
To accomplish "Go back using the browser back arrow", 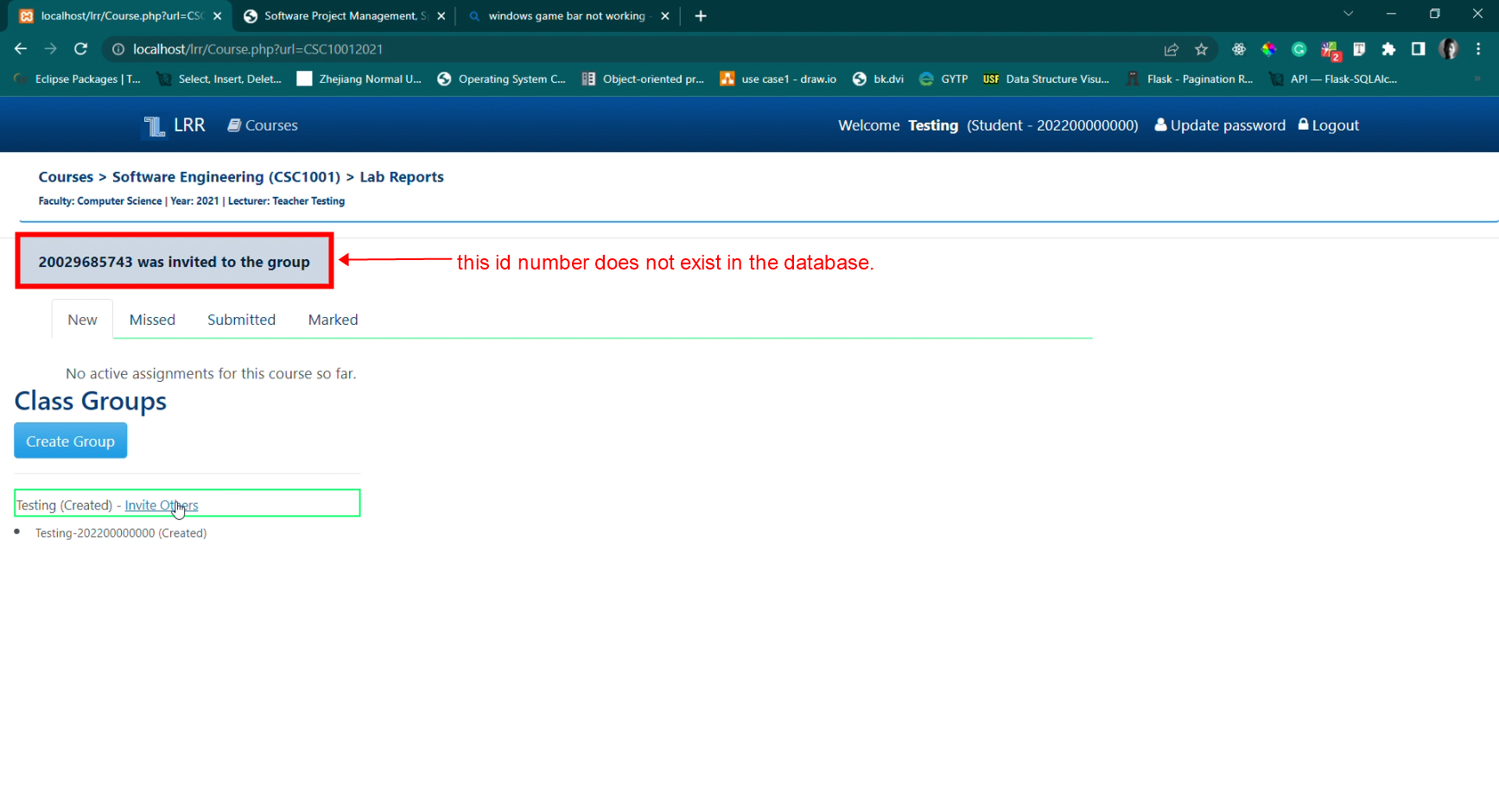I will 21,49.
